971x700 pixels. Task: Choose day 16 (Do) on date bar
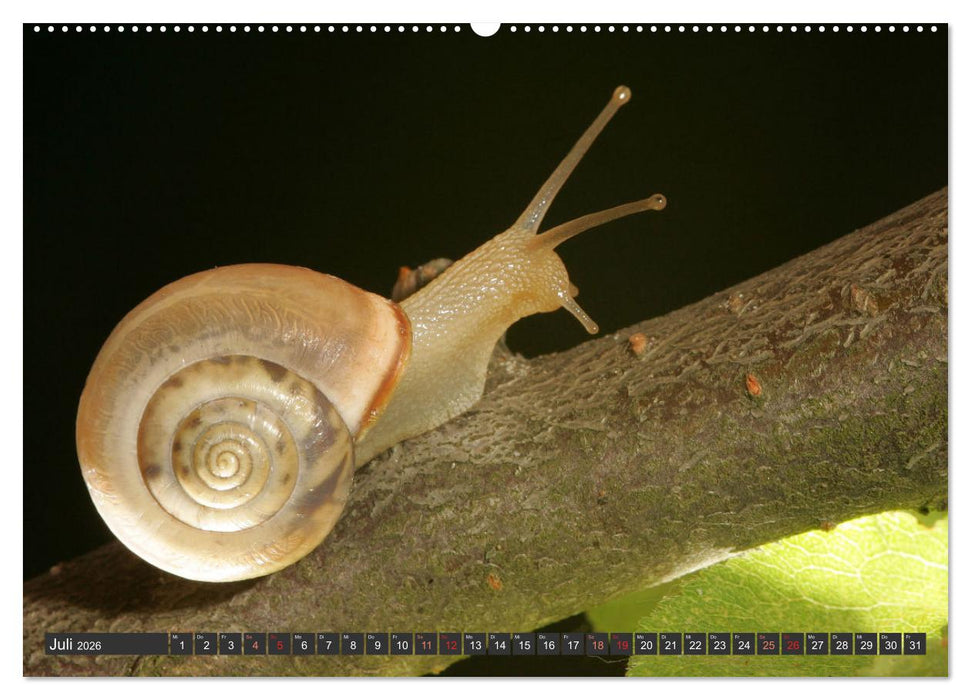548,644
